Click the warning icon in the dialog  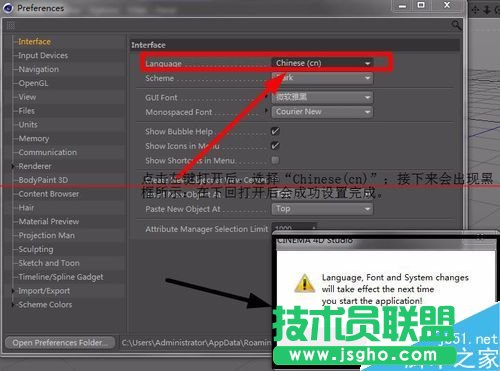coord(304,283)
